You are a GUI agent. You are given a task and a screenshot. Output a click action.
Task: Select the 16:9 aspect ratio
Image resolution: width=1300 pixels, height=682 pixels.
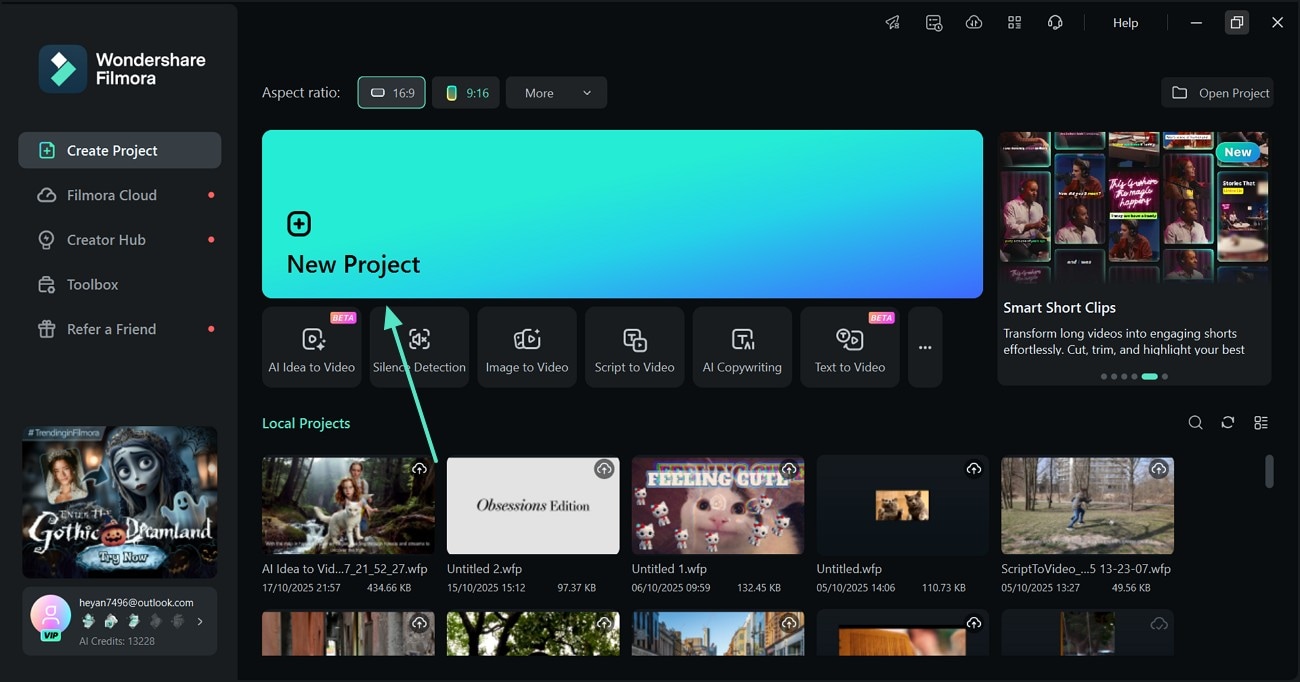[x=391, y=92]
